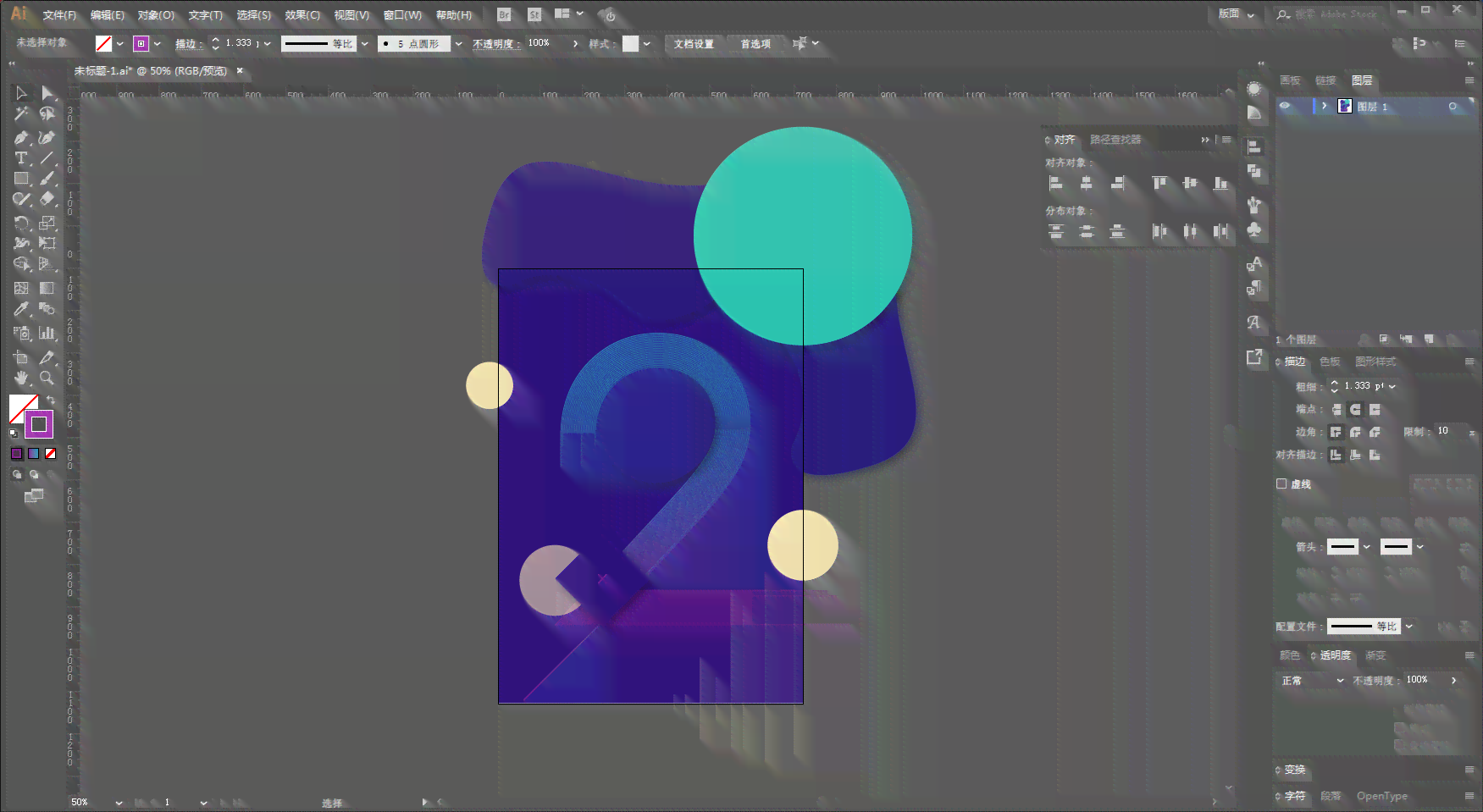Viewport: 1483px width, 812px height.
Task: Click 不透明度 link in control bar
Action: pyautogui.click(x=495, y=44)
